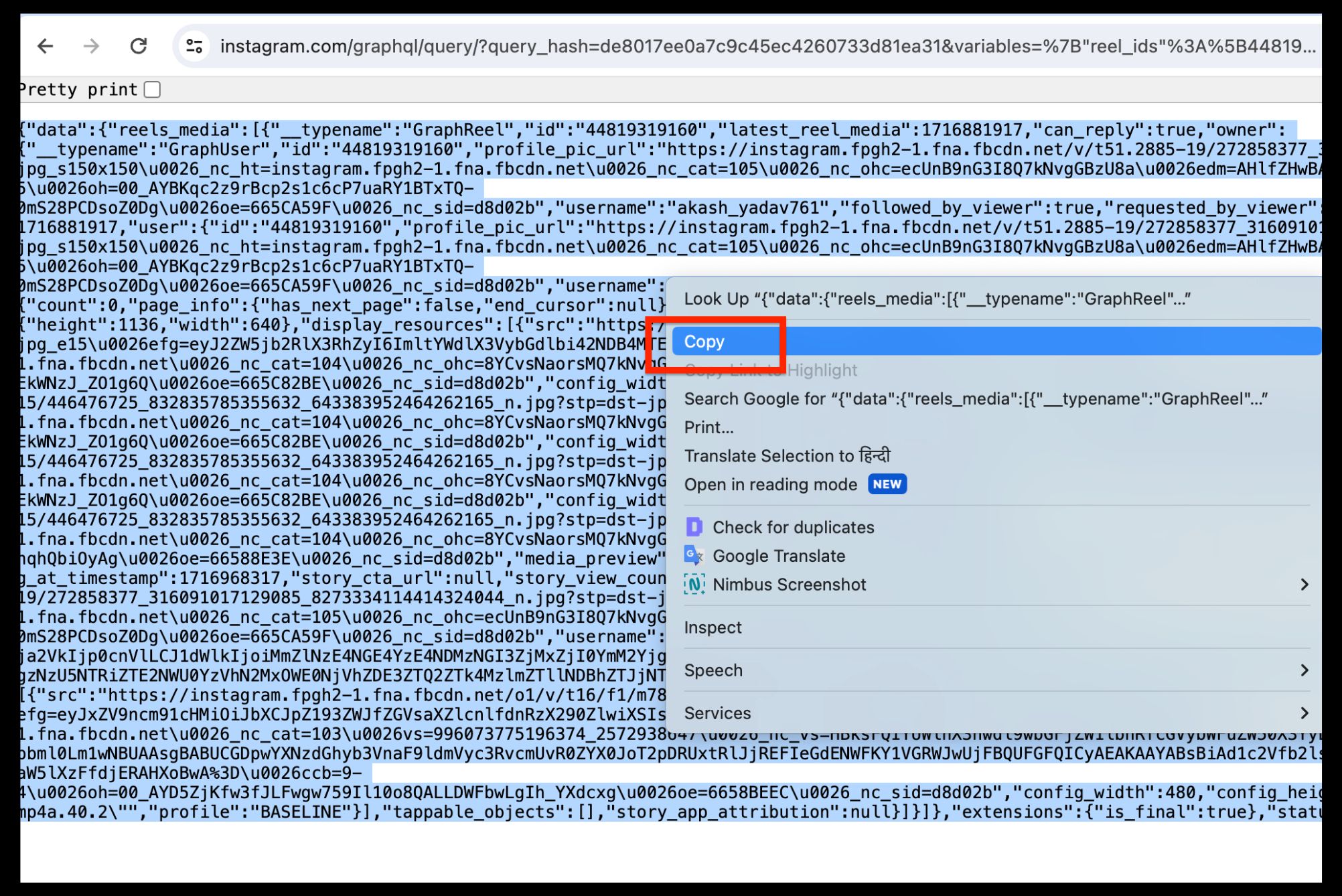The height and width of the screenshot is (896, 1342).
Task: Select Open in reading mode
Action: coord(996,485)
